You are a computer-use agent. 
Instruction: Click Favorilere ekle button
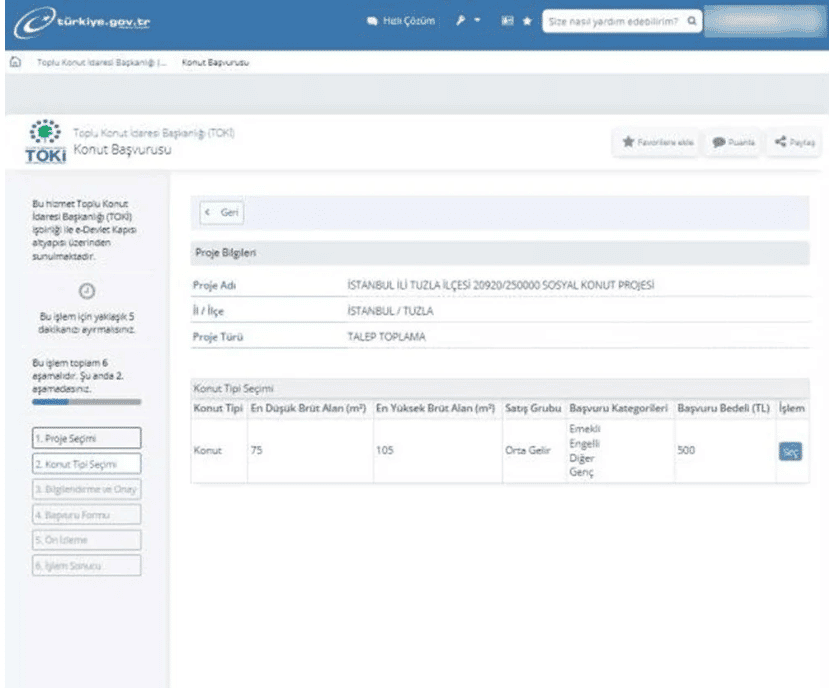(657, 142)
